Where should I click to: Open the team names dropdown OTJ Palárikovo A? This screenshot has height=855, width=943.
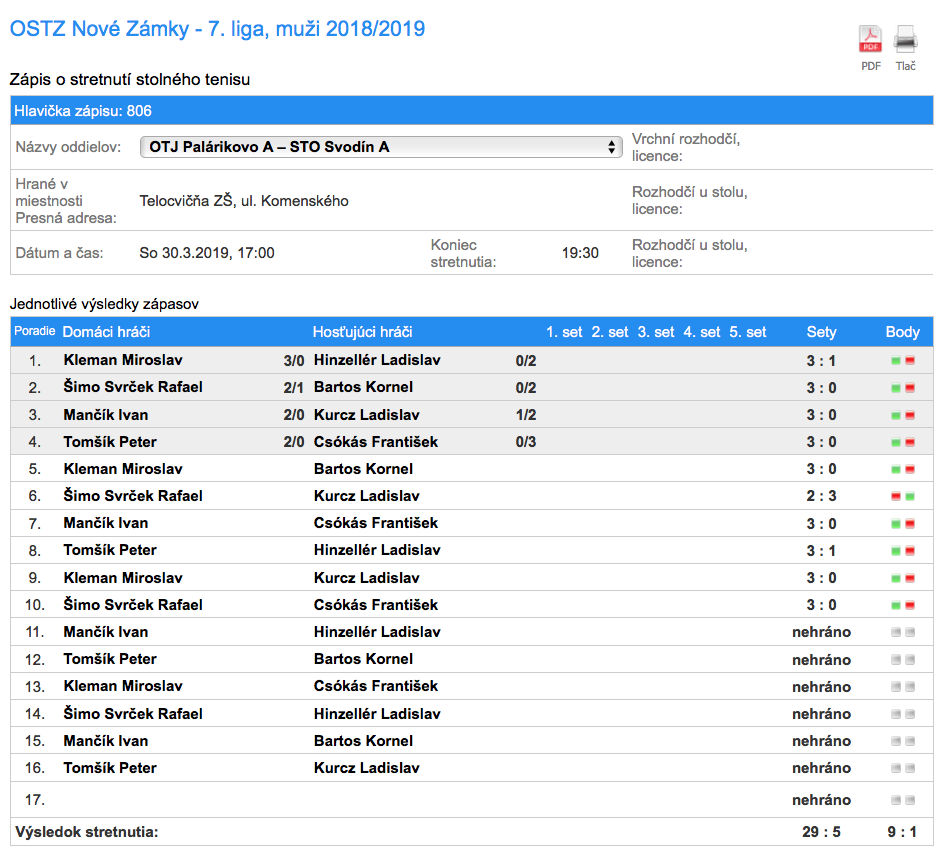tap(381, 147)
